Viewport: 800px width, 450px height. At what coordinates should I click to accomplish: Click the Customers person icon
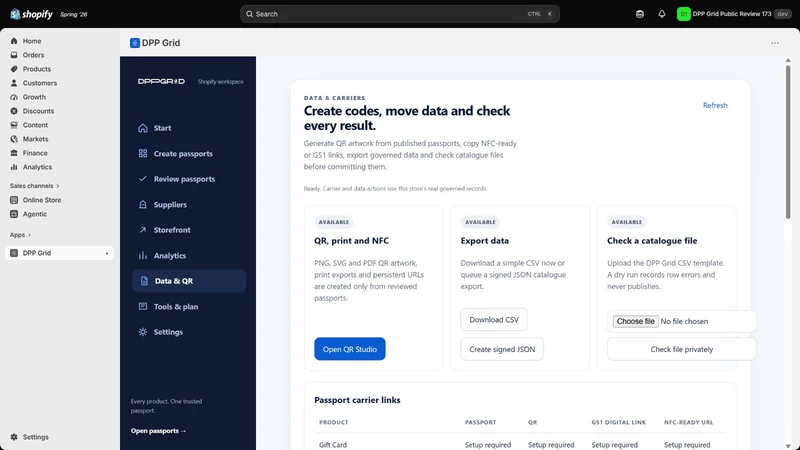(x=14, y=83)
